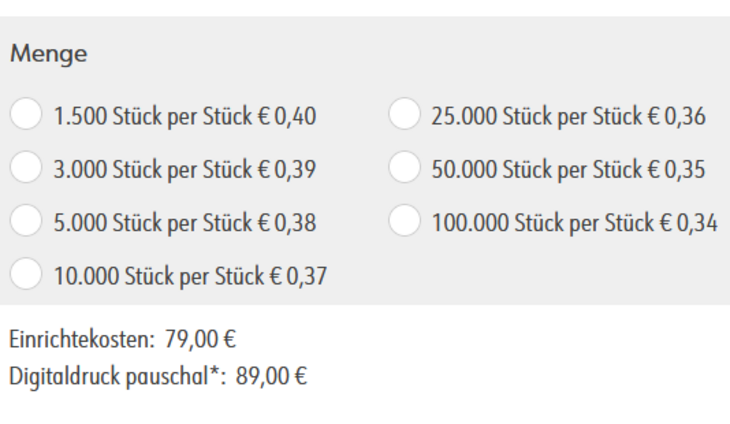This screenshot has width=730, height=424.
Task: Choose the 50.000 Stück radio button
Action: coord(404,168)
